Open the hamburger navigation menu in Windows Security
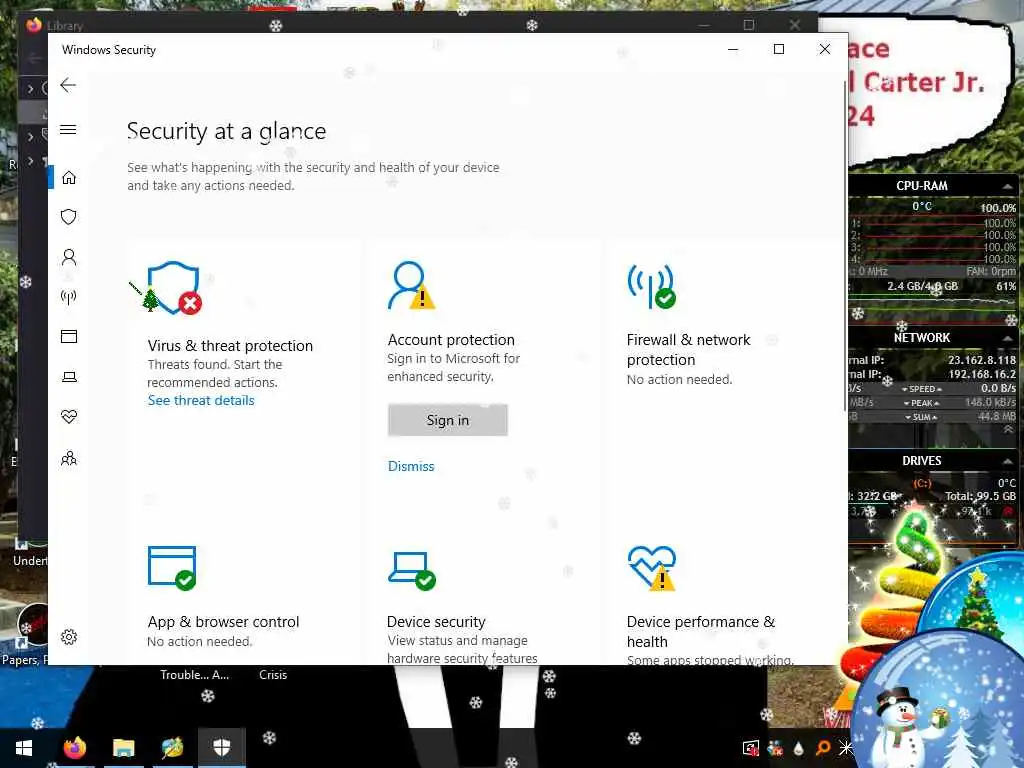Viewport: 1024px width, 768px height. tap(68, 129)
